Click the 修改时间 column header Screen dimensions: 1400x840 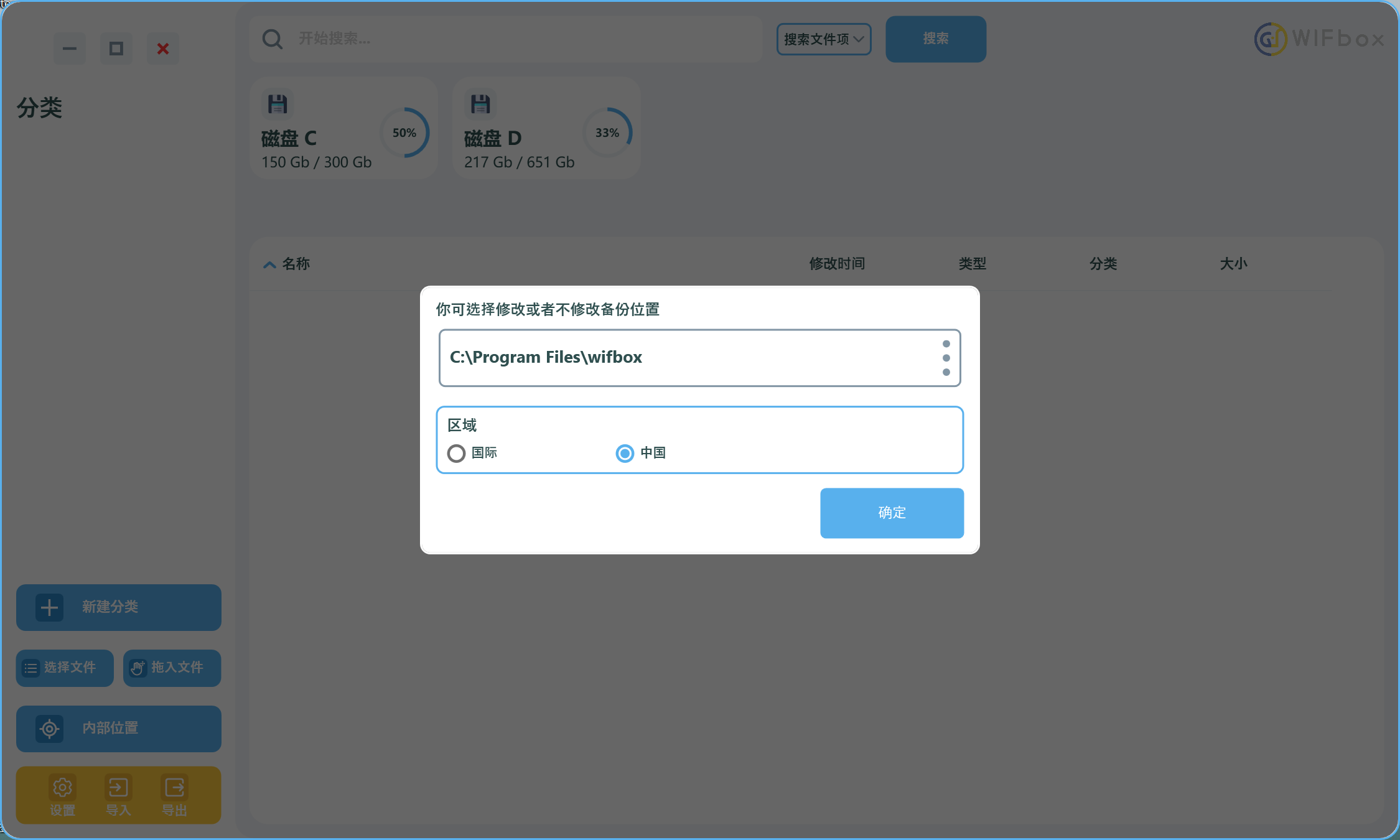pyautogui.click(x=837, y=264)
